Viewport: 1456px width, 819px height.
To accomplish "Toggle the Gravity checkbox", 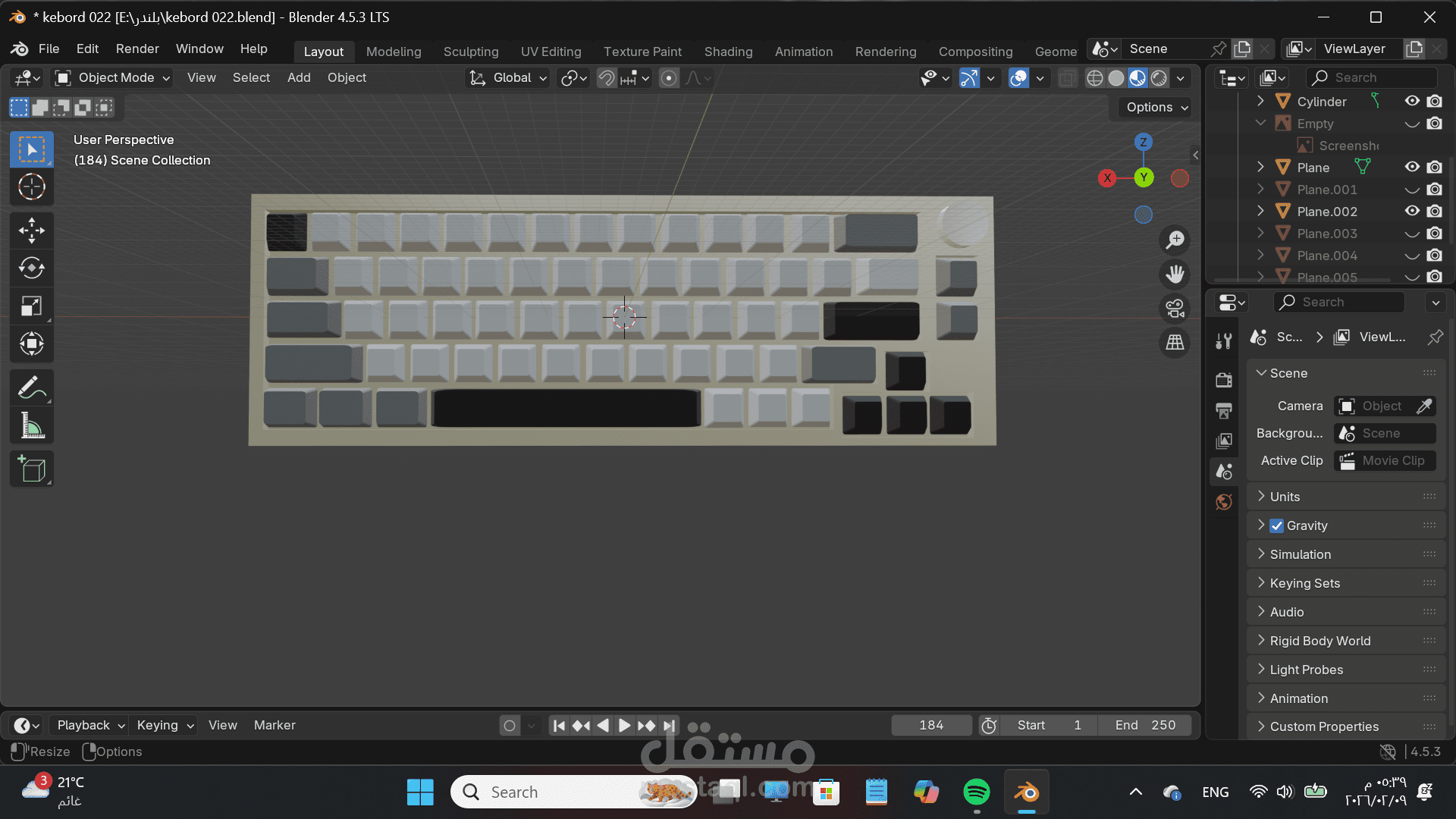I will click(x=1277, y=526).
